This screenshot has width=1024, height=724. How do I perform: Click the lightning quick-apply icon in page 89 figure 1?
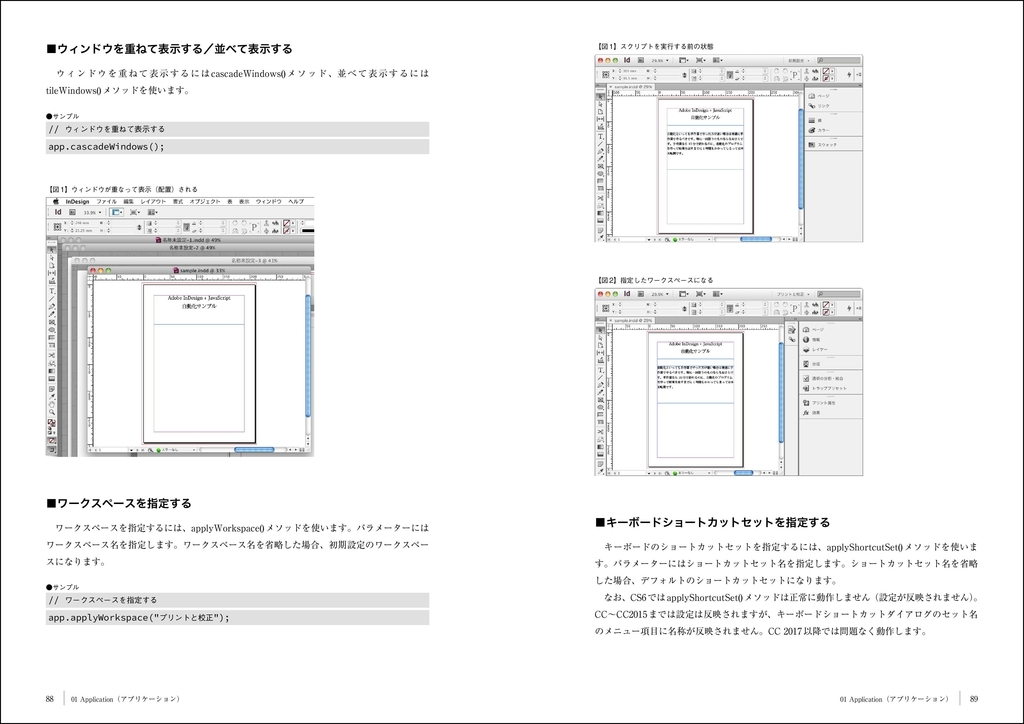pyautogui.click(x=849, y=74)
